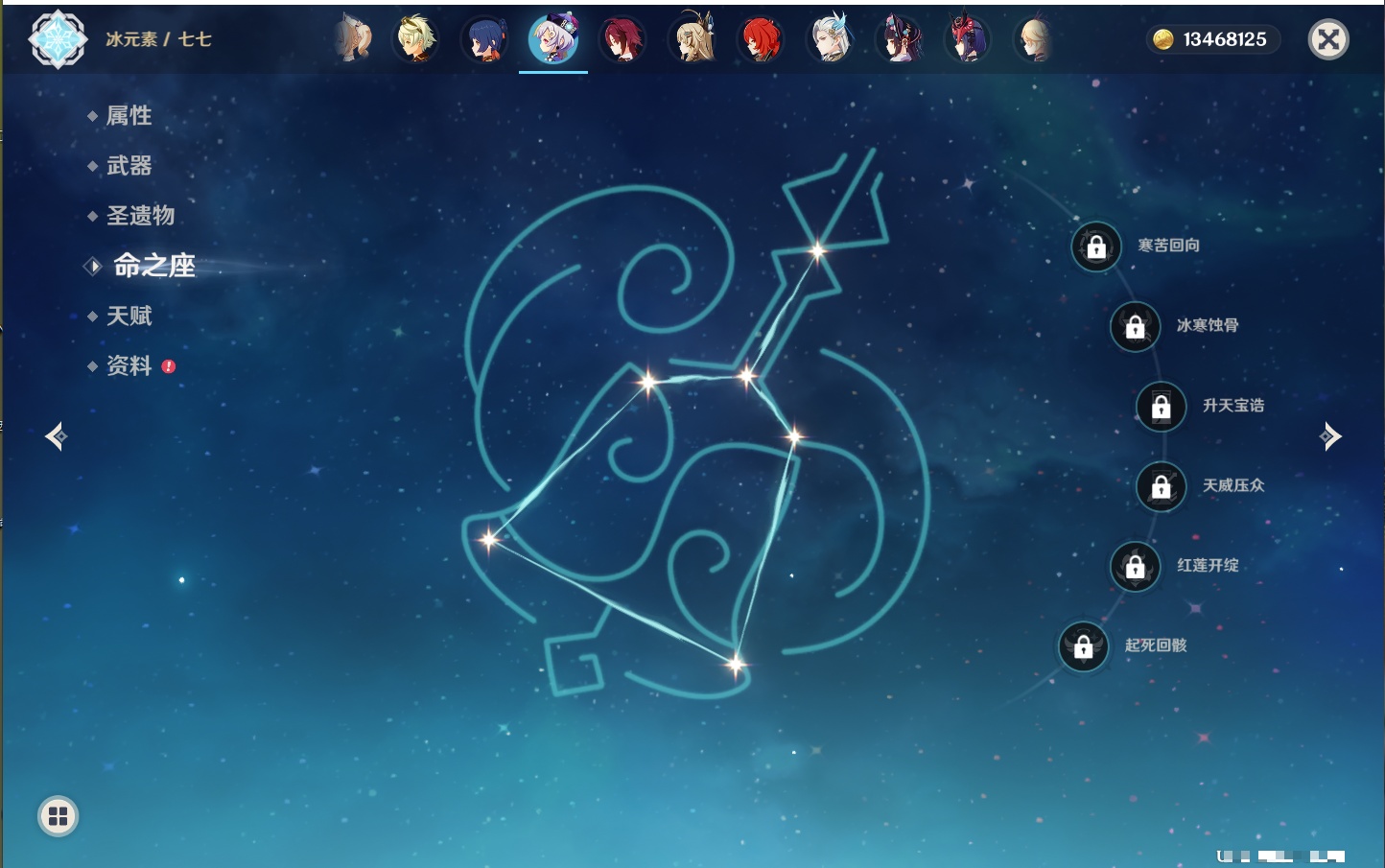Click the 起死回骸 constellation label
Image resolution: width=1385 pixels, height=868 pixels.
(1156, 645)
